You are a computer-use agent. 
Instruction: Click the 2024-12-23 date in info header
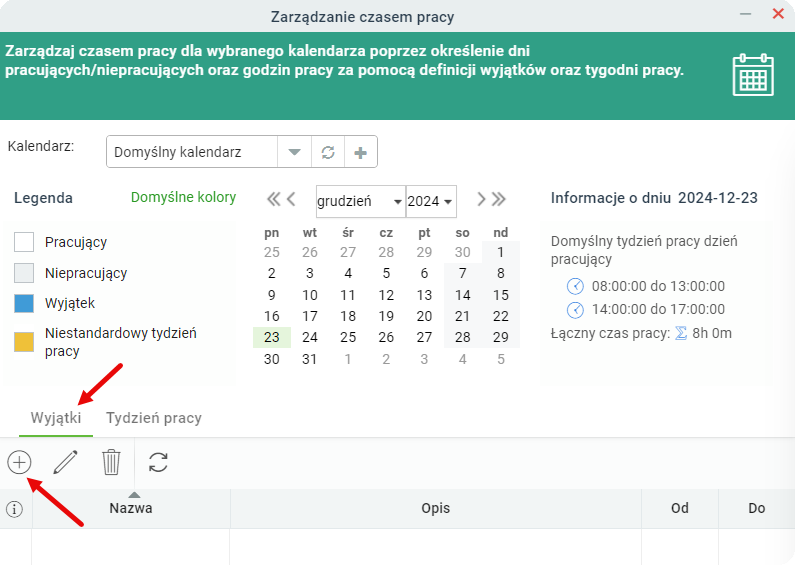click(718, 198)
